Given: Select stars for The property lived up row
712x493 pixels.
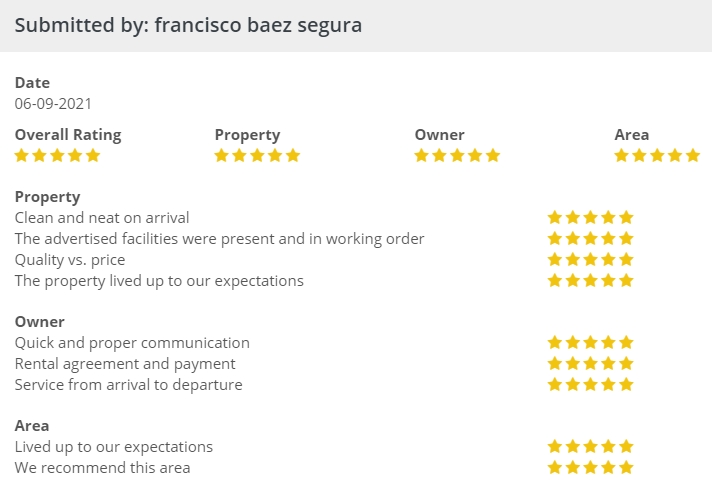Looking at the screenshot, I should 590,280.
